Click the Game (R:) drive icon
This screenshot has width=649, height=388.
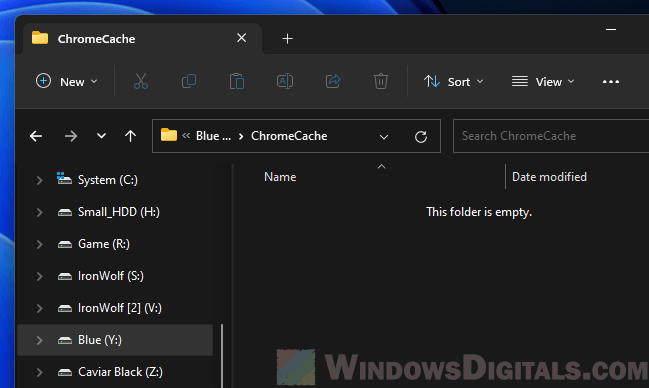click(x=65, y=244)
